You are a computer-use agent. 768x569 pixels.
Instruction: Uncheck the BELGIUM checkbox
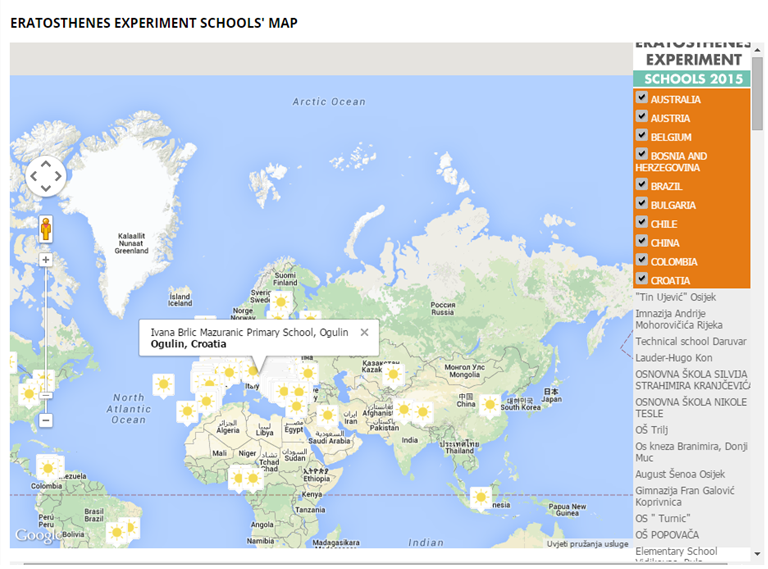[642, 135]
